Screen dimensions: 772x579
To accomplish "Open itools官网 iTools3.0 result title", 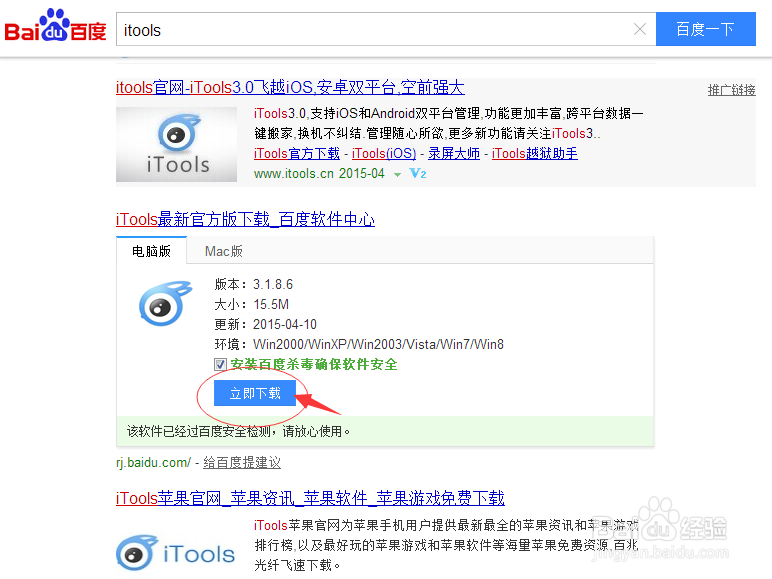I will tap(290, 87).
